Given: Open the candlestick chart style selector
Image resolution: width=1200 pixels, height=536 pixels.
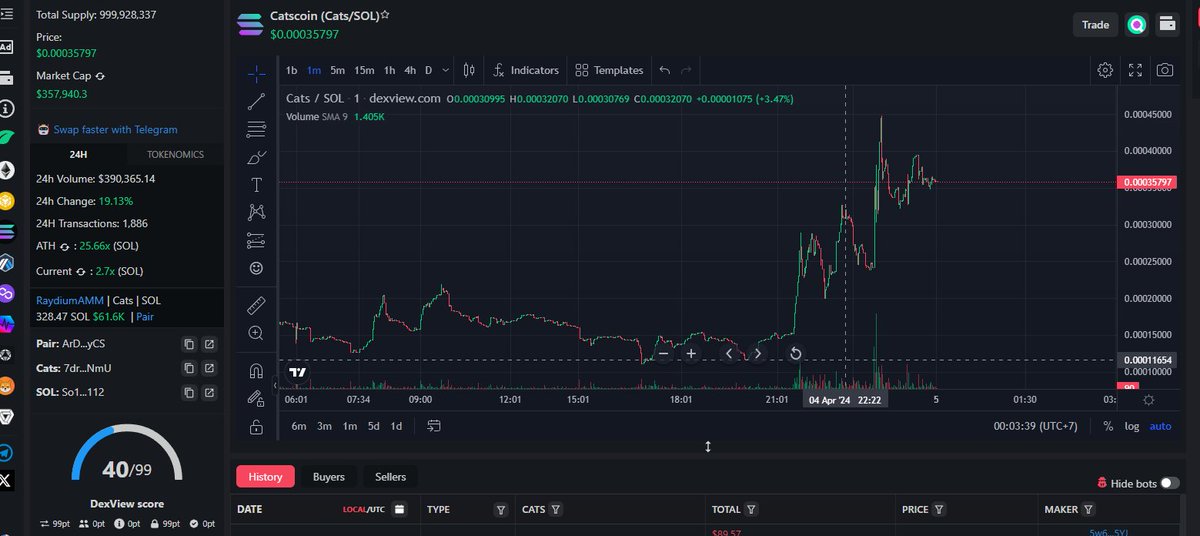Looking at the screenshot, I should [x=470, y=70].
